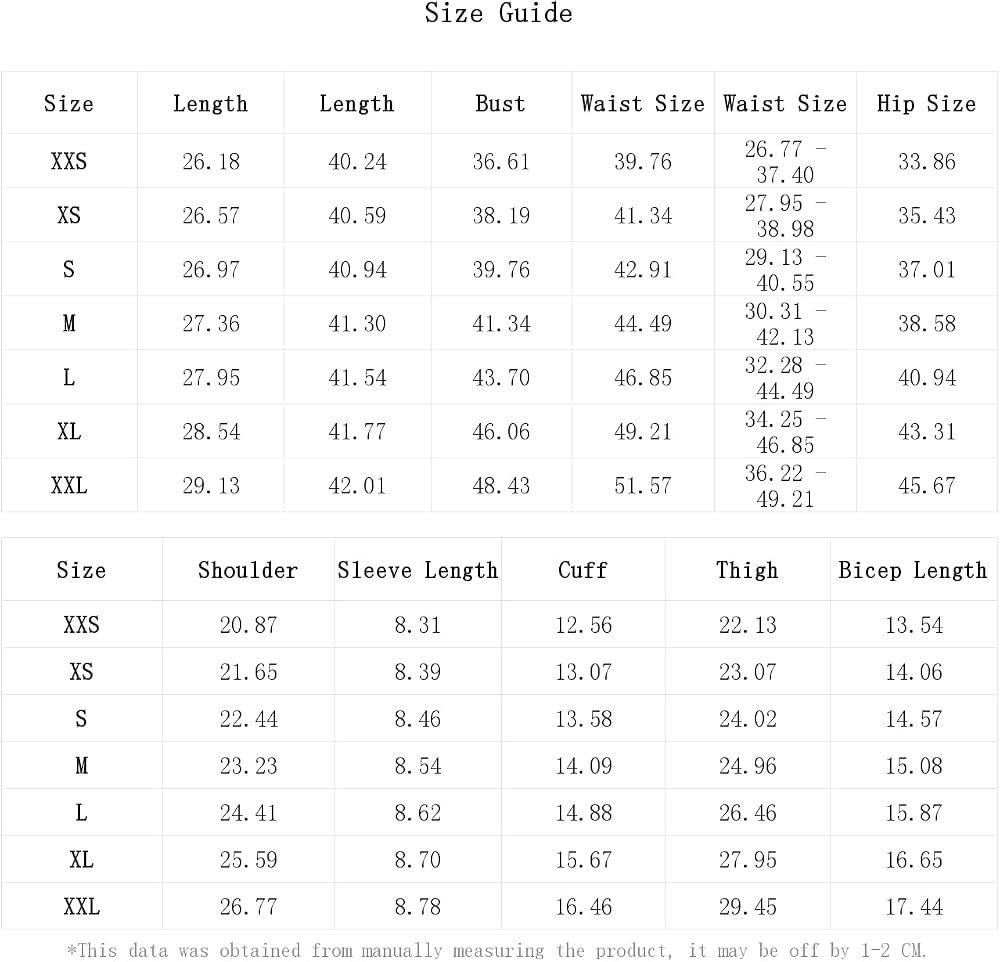Select bicep length value 15.87
The width and height of the screenshot is (1000, 962).
pyautogui.click(x=914, y=813)
